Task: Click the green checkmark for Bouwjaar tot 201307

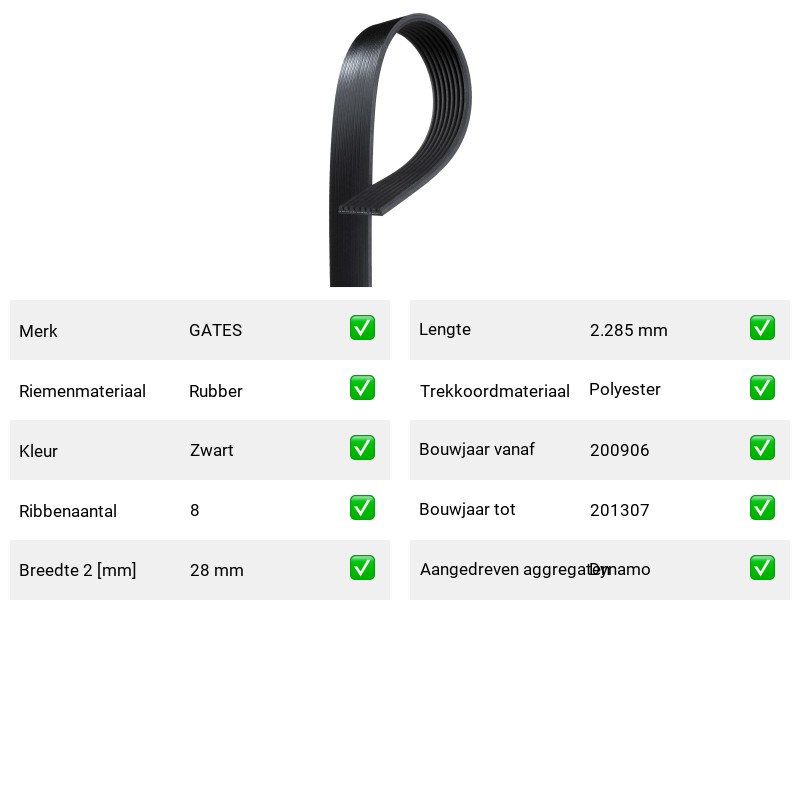Action: point(762,508)
